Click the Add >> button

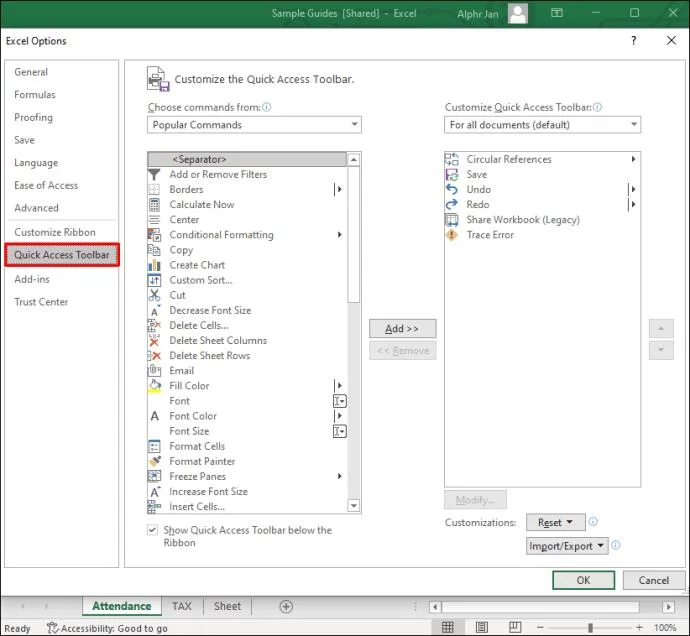point(403,329)
